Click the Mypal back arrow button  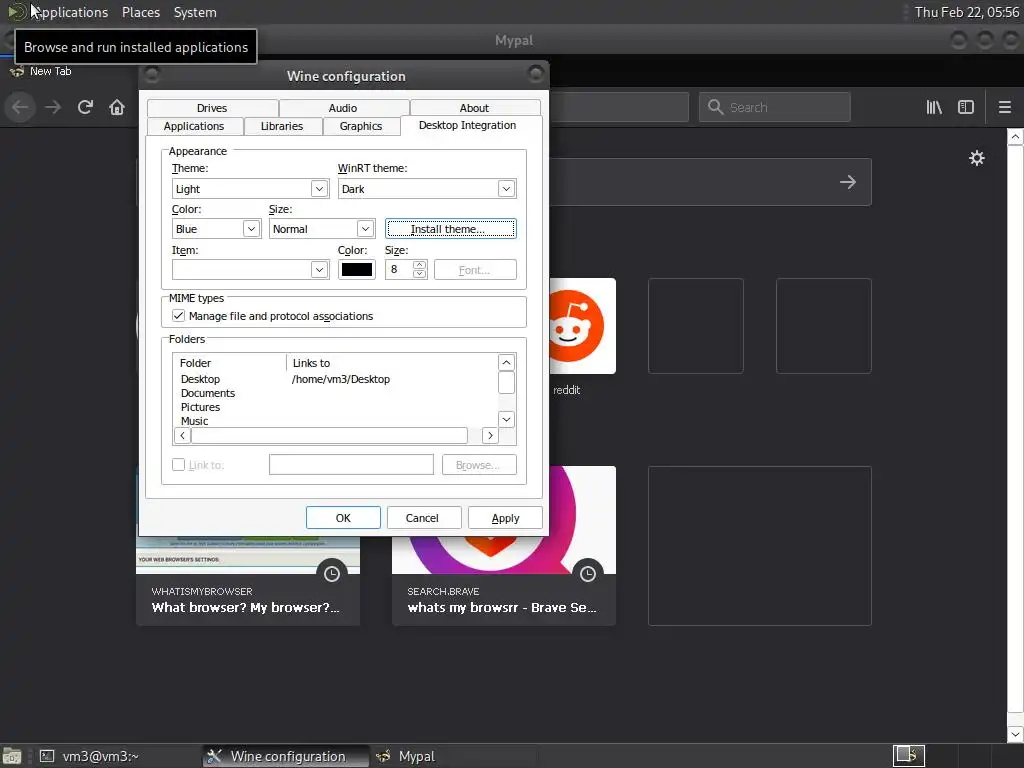coord(20,107)
